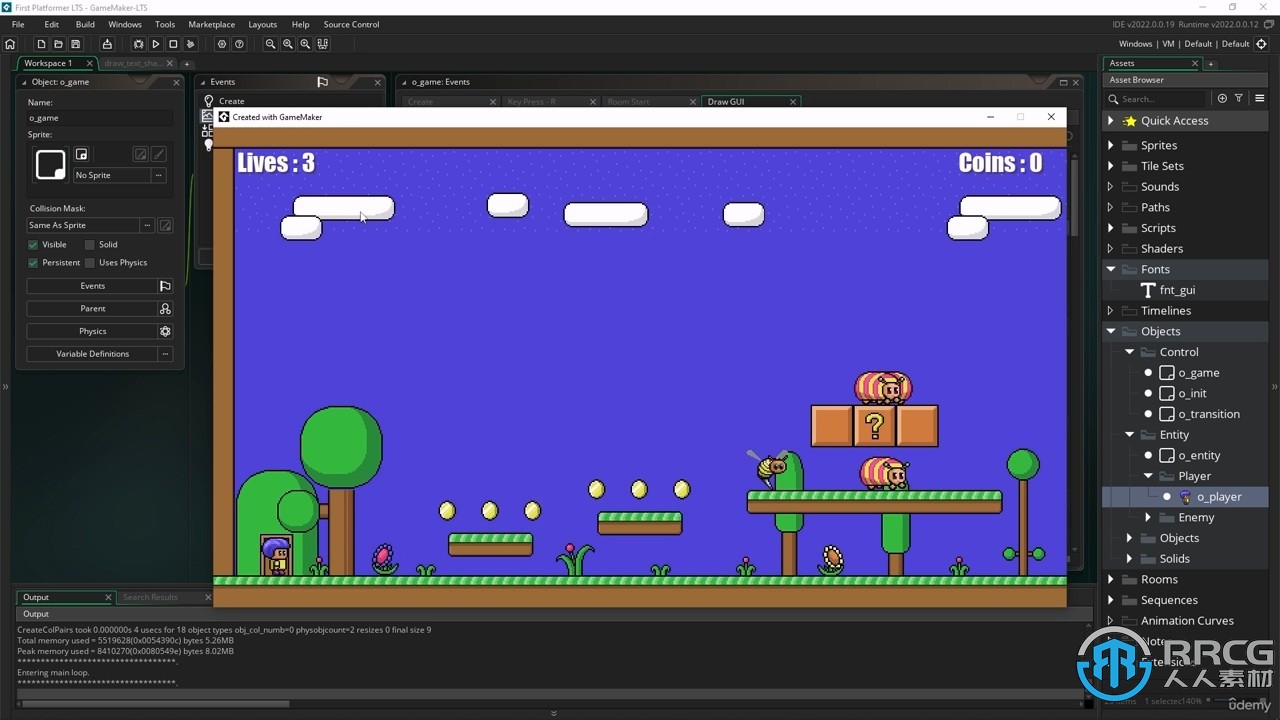Open the asset filter funnel icon

[1239, 99]
